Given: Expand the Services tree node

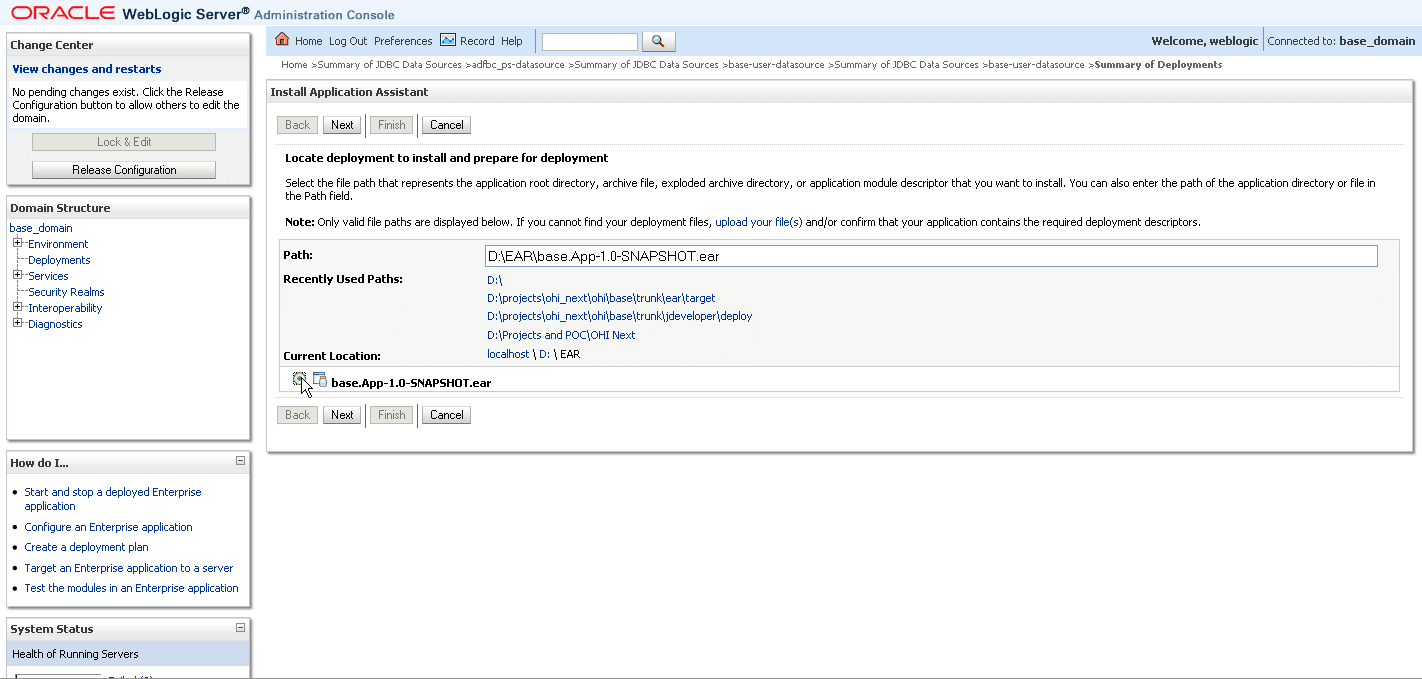Looking at the screenshot, I should click(17, 275).
